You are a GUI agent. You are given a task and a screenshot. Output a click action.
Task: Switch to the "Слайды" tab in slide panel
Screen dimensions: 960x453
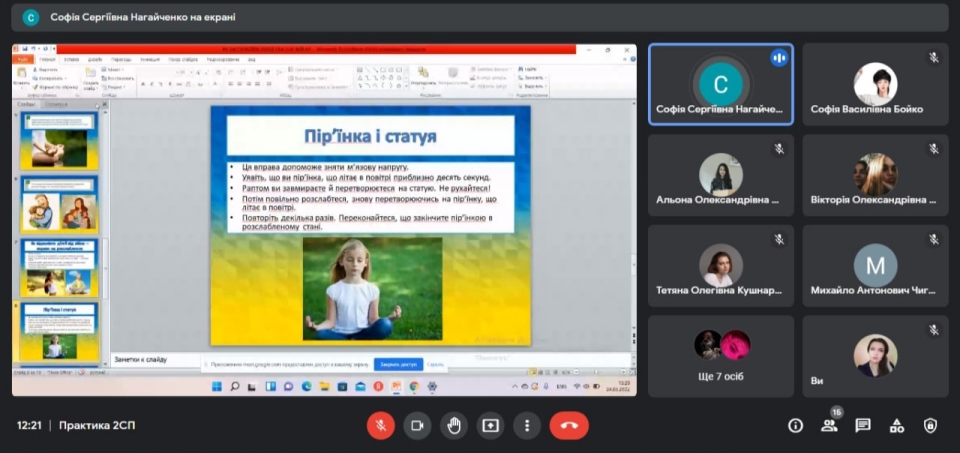[27, 103]
